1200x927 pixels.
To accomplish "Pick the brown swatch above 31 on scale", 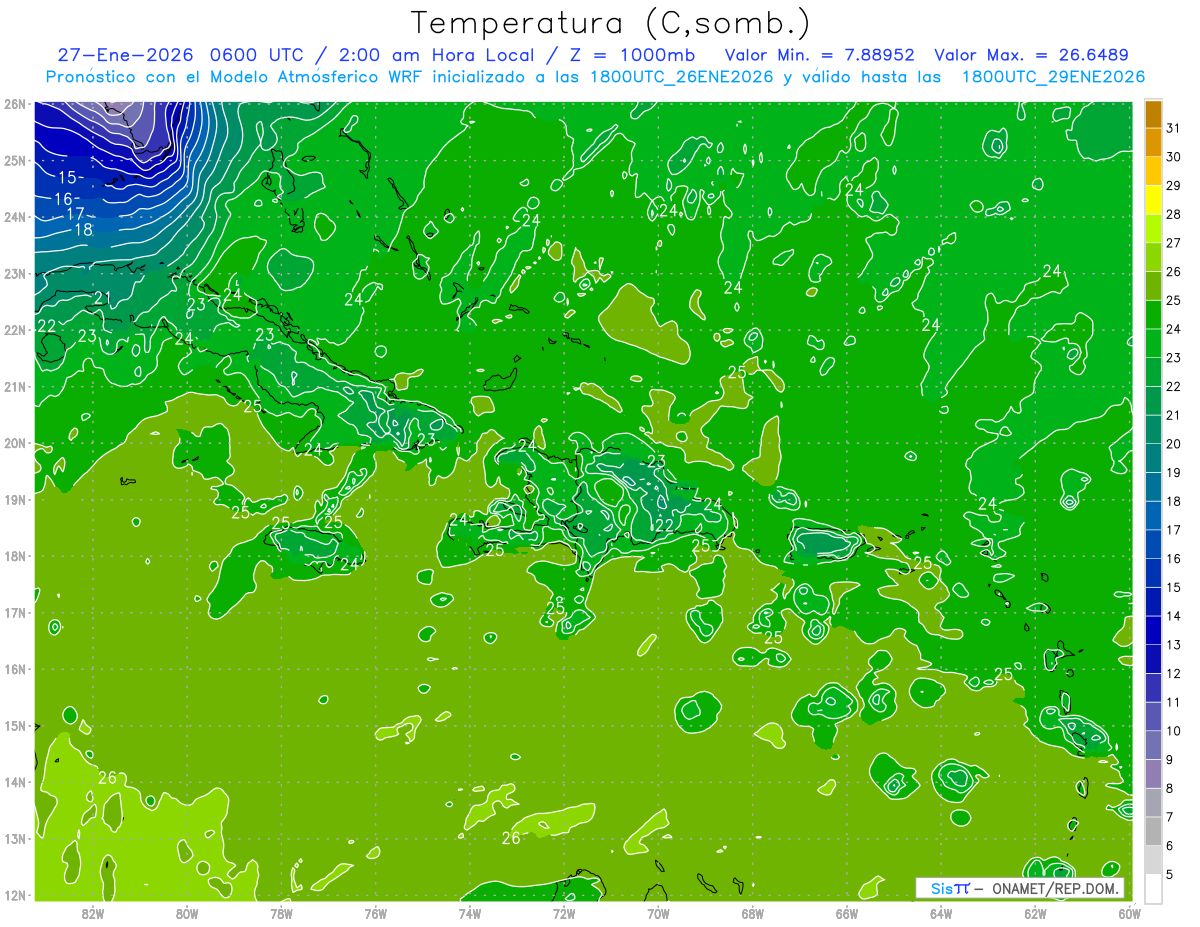I will [1153, 114].
